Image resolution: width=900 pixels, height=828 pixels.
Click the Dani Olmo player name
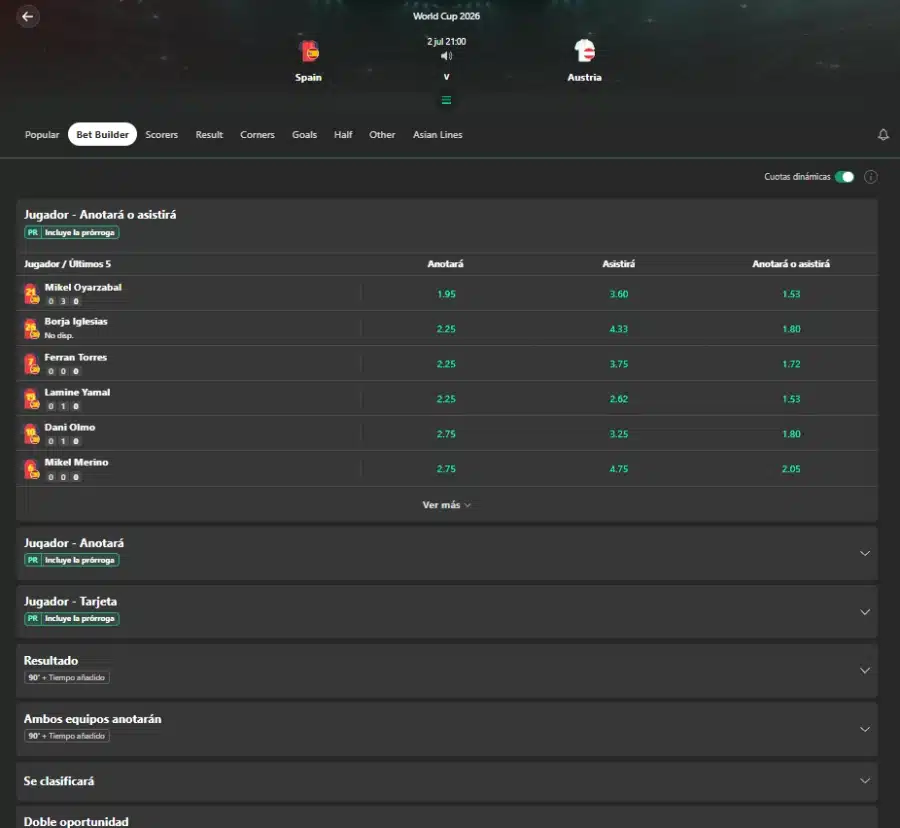pyautogui.click(x=70, y=427)
